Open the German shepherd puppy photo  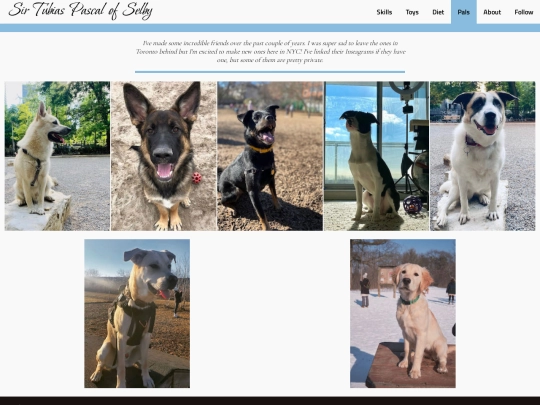click(164, 156)
